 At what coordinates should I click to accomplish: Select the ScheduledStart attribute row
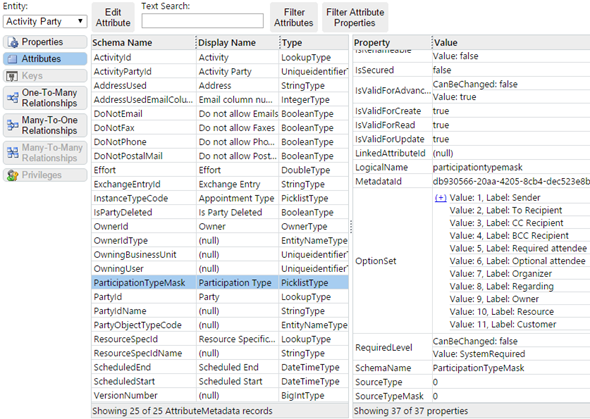click(x=220, y=381)
